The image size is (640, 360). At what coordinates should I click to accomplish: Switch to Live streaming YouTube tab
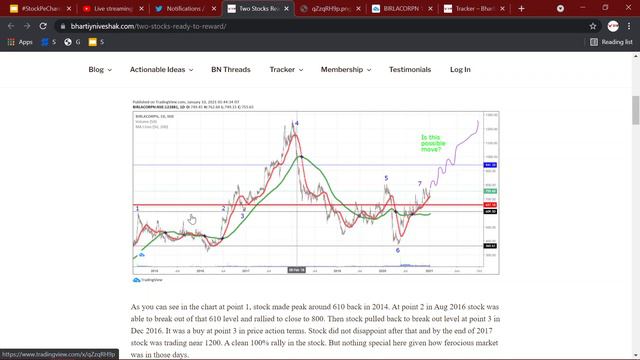pos(108,9)
